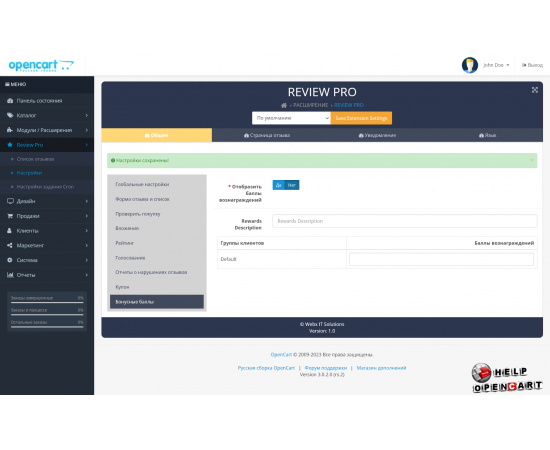The height and width of the screenshot is (450, 550).
Task: Open Купон section
Action: tap(157, 287)
